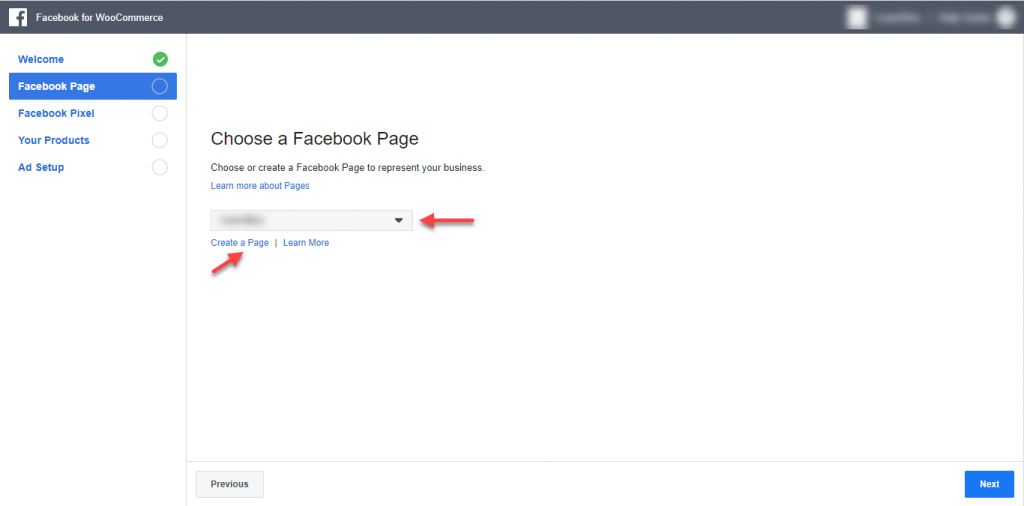1024x506 pixels.
Task: Select the Facebook Page step
Action: 93,86
